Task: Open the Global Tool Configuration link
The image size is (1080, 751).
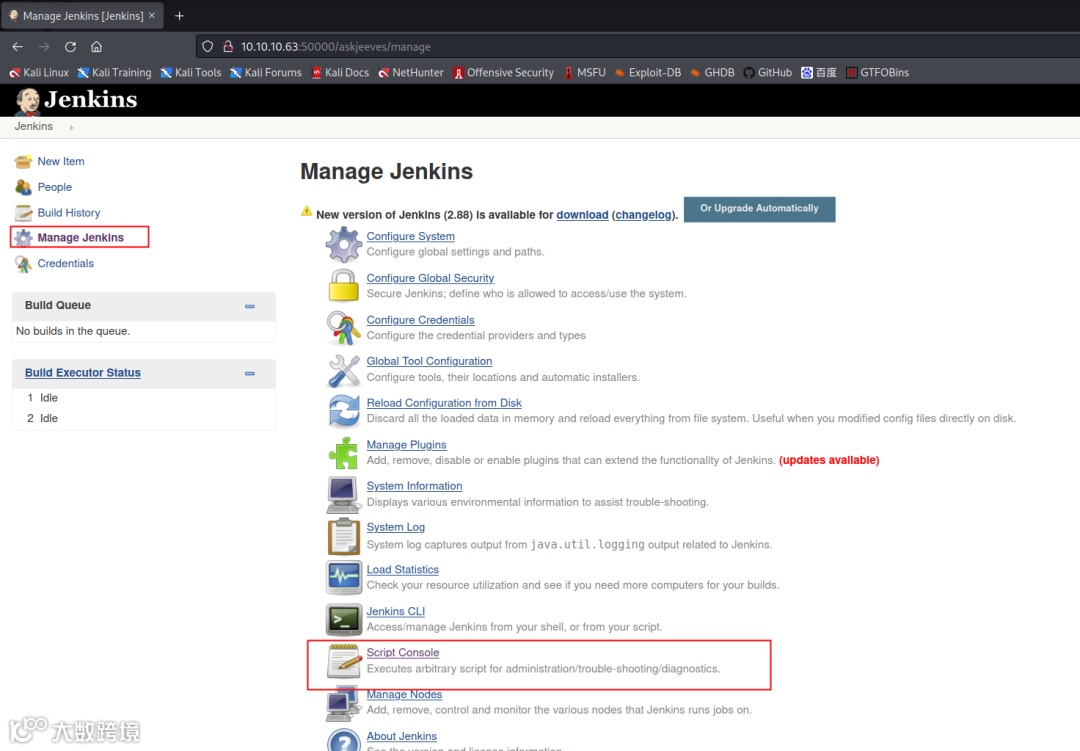Action: tap(429, 361)
